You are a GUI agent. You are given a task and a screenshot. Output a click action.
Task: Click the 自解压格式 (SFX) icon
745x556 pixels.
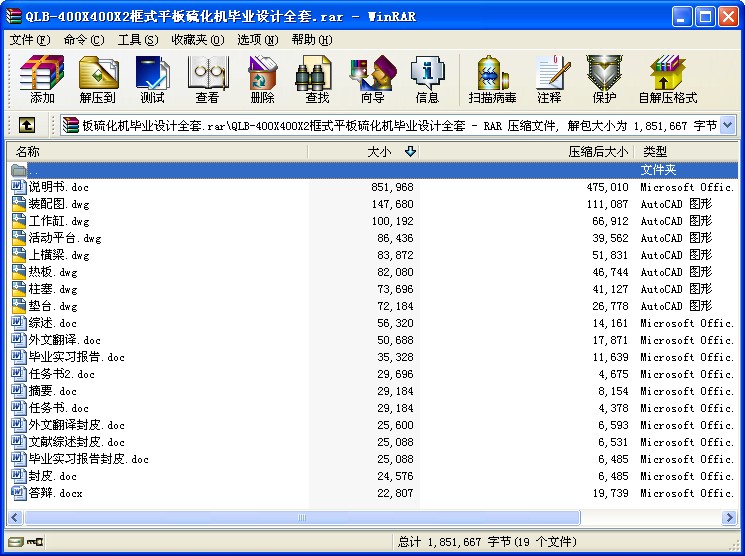(667, 79)
